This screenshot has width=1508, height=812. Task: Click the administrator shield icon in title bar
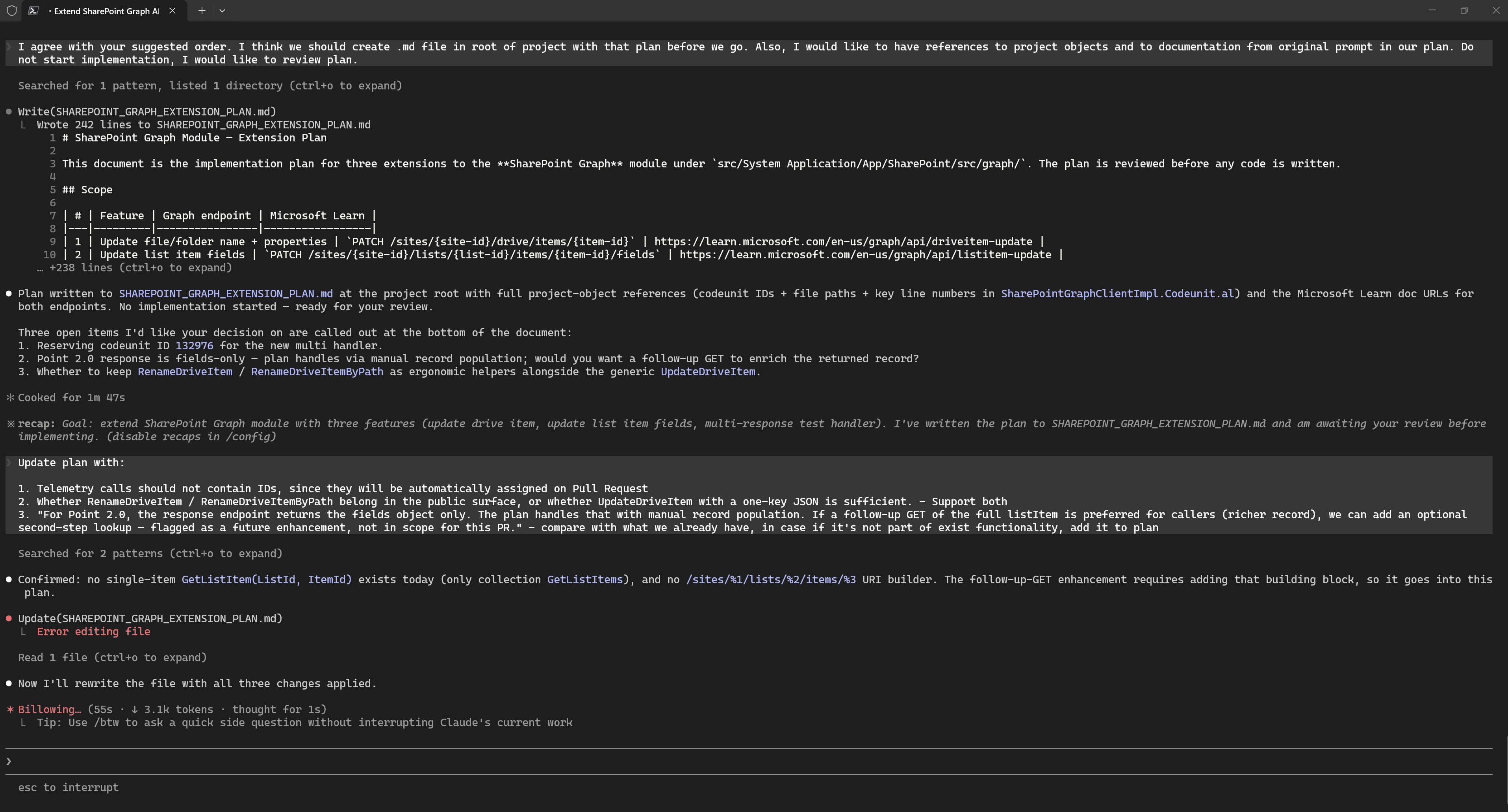[11, 11]
